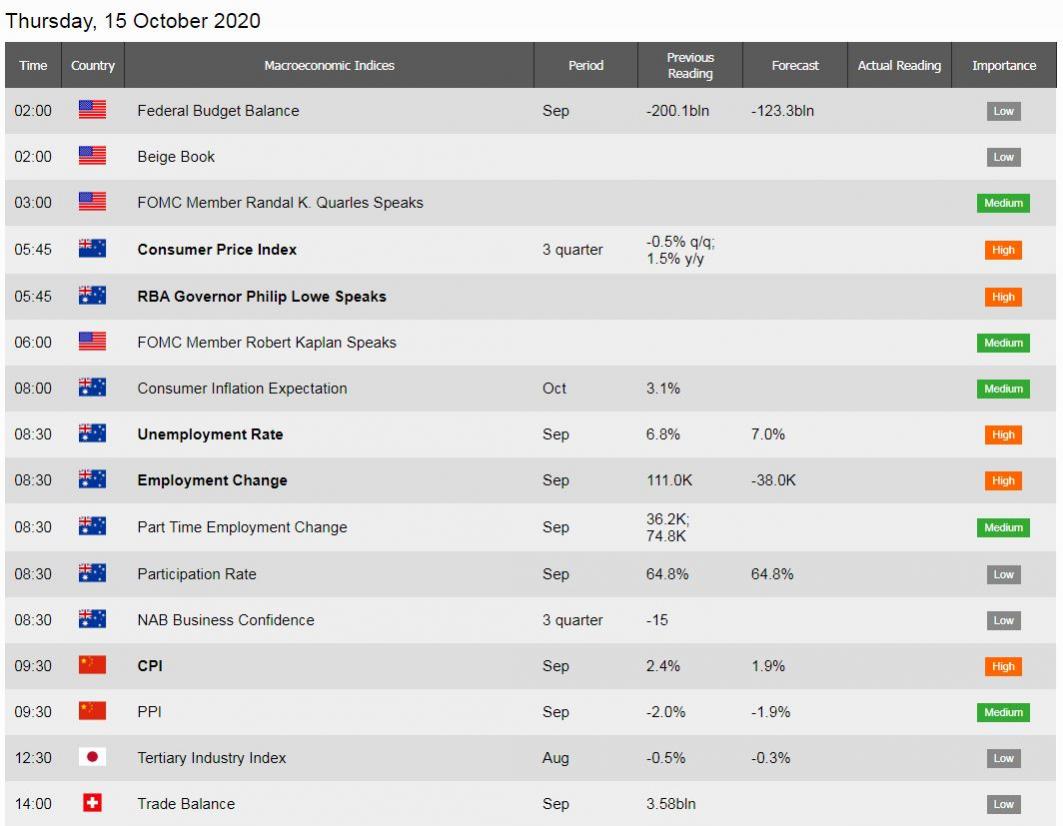
Task: Click the Low badge for Participation Rate
Action: point(1003,574)
